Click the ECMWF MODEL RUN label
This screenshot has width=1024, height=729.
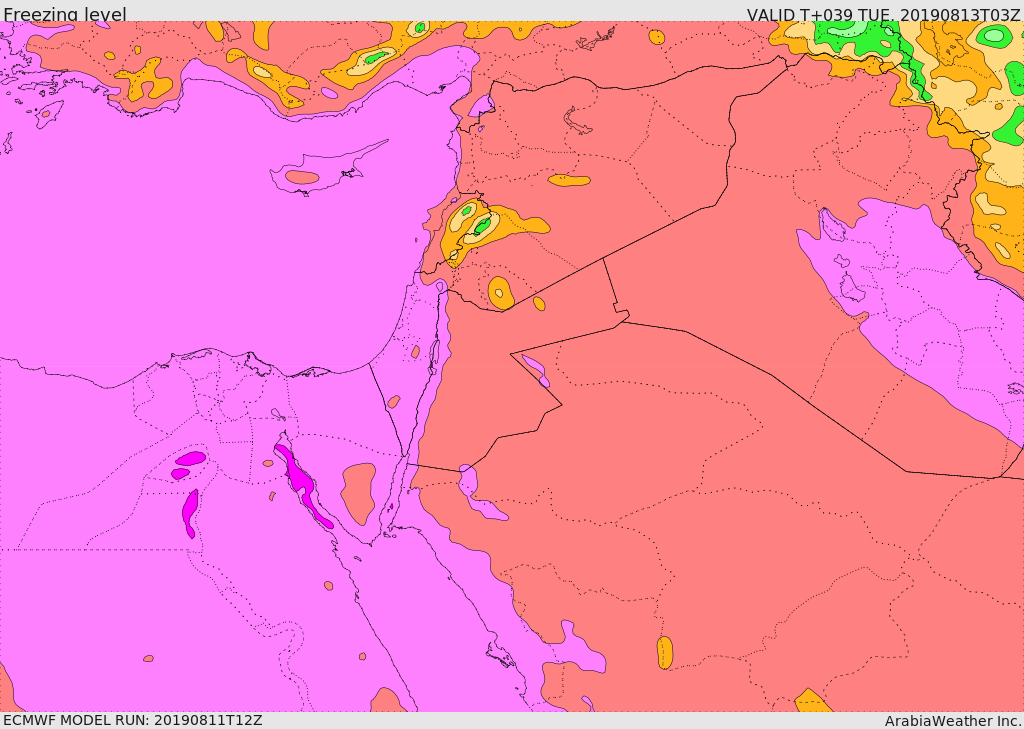point(132,720)
